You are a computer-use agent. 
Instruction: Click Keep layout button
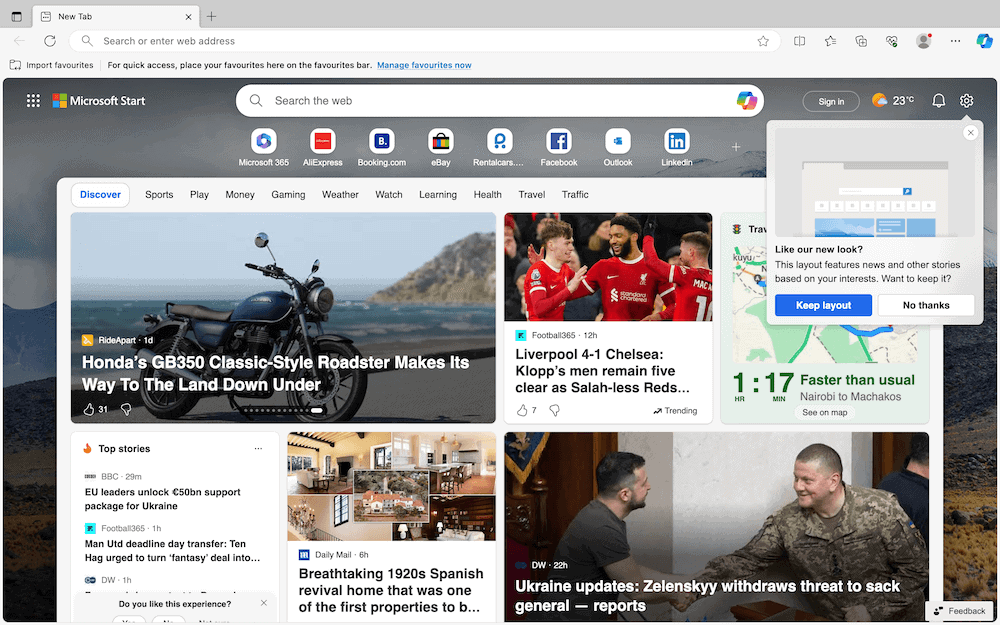[823, 305]
